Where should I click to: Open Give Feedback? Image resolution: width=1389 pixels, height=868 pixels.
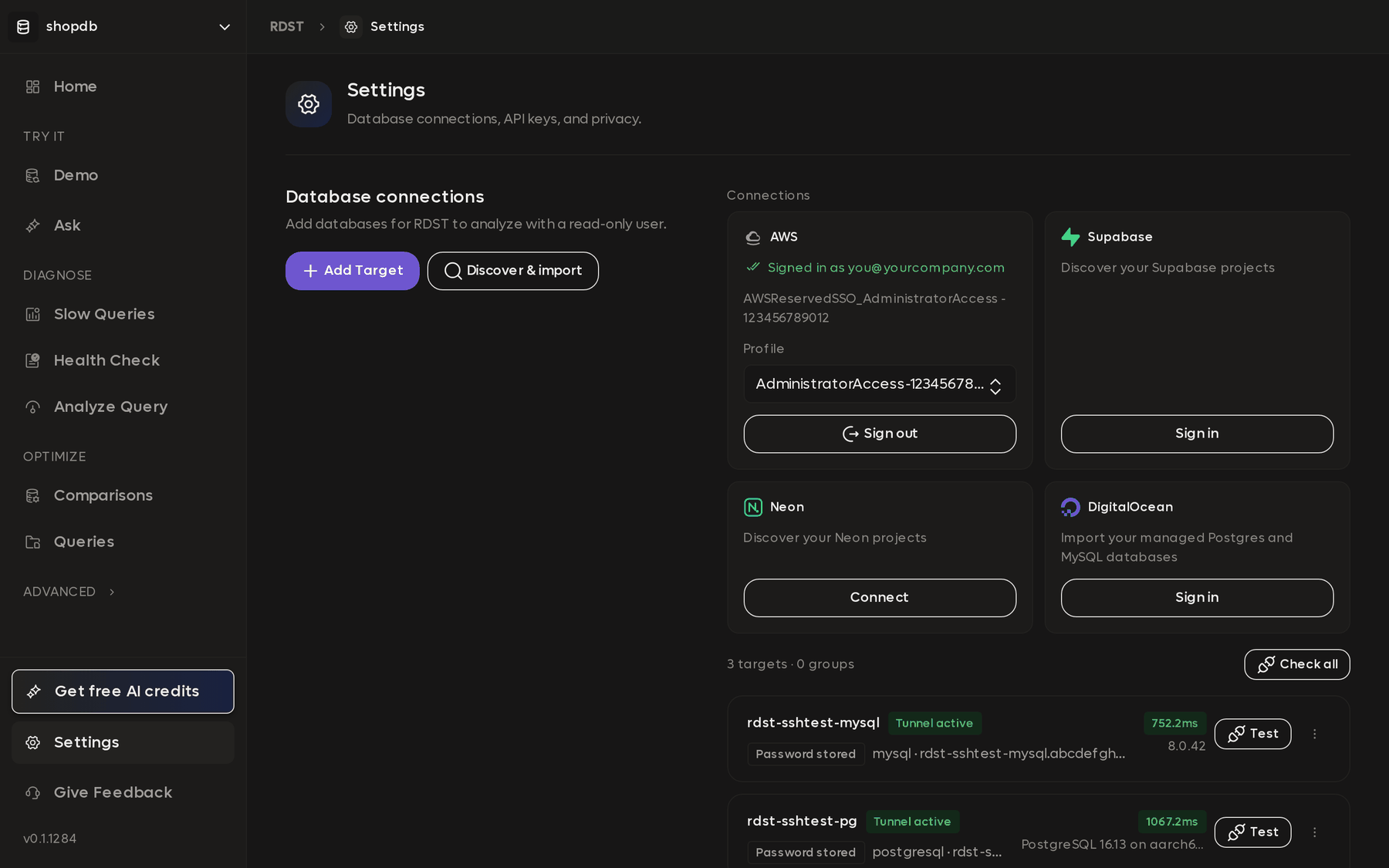[123, 792]
